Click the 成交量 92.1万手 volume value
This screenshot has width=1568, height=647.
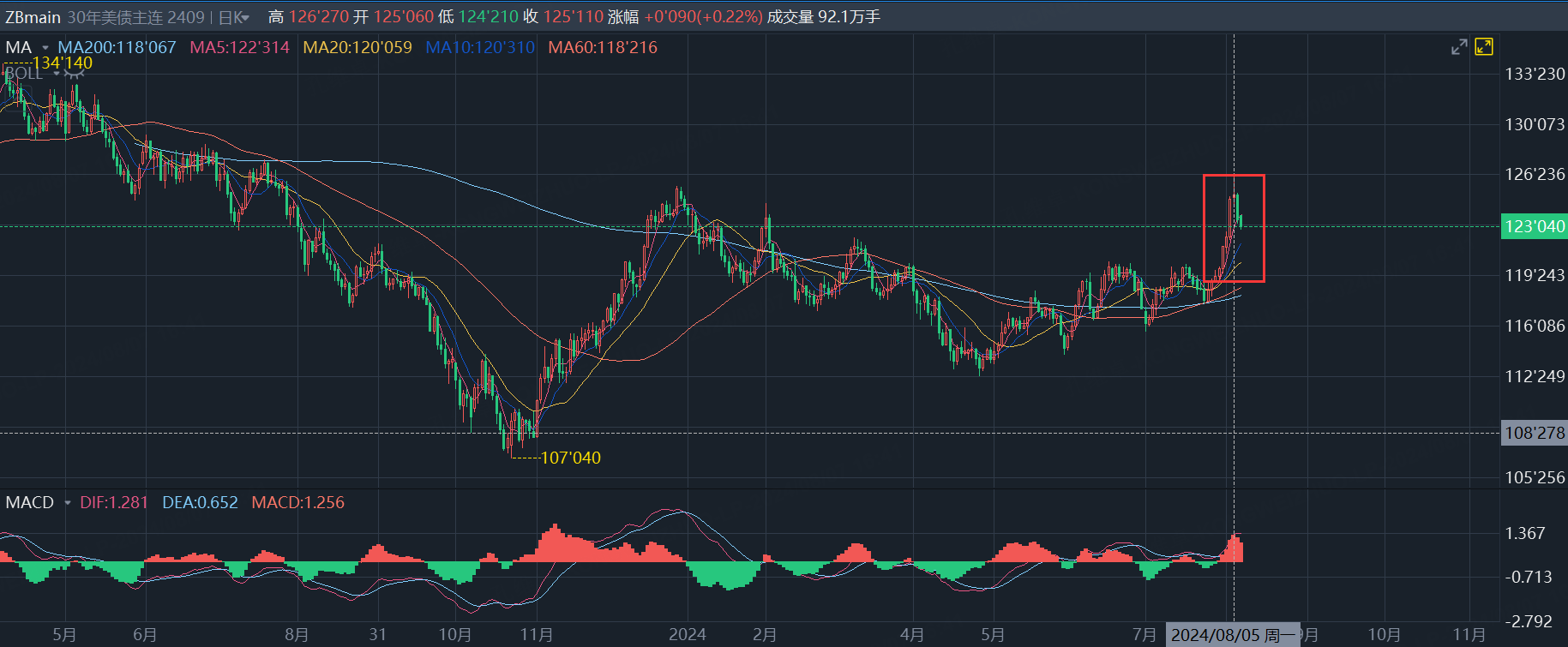823,17
